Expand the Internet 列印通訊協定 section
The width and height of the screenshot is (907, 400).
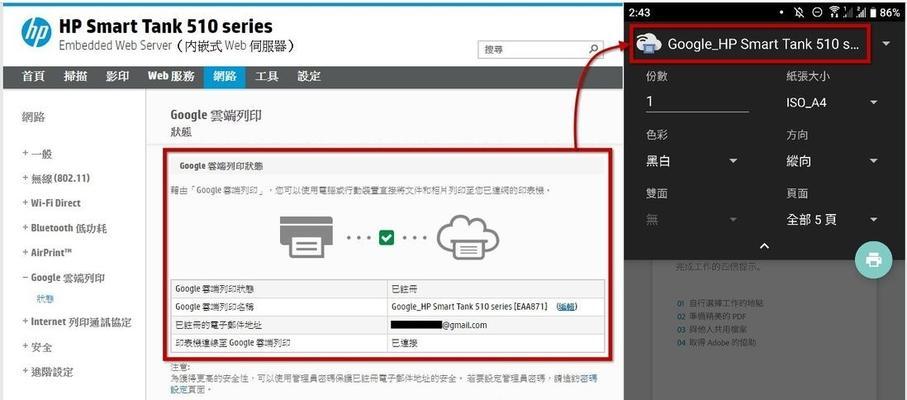77,322
